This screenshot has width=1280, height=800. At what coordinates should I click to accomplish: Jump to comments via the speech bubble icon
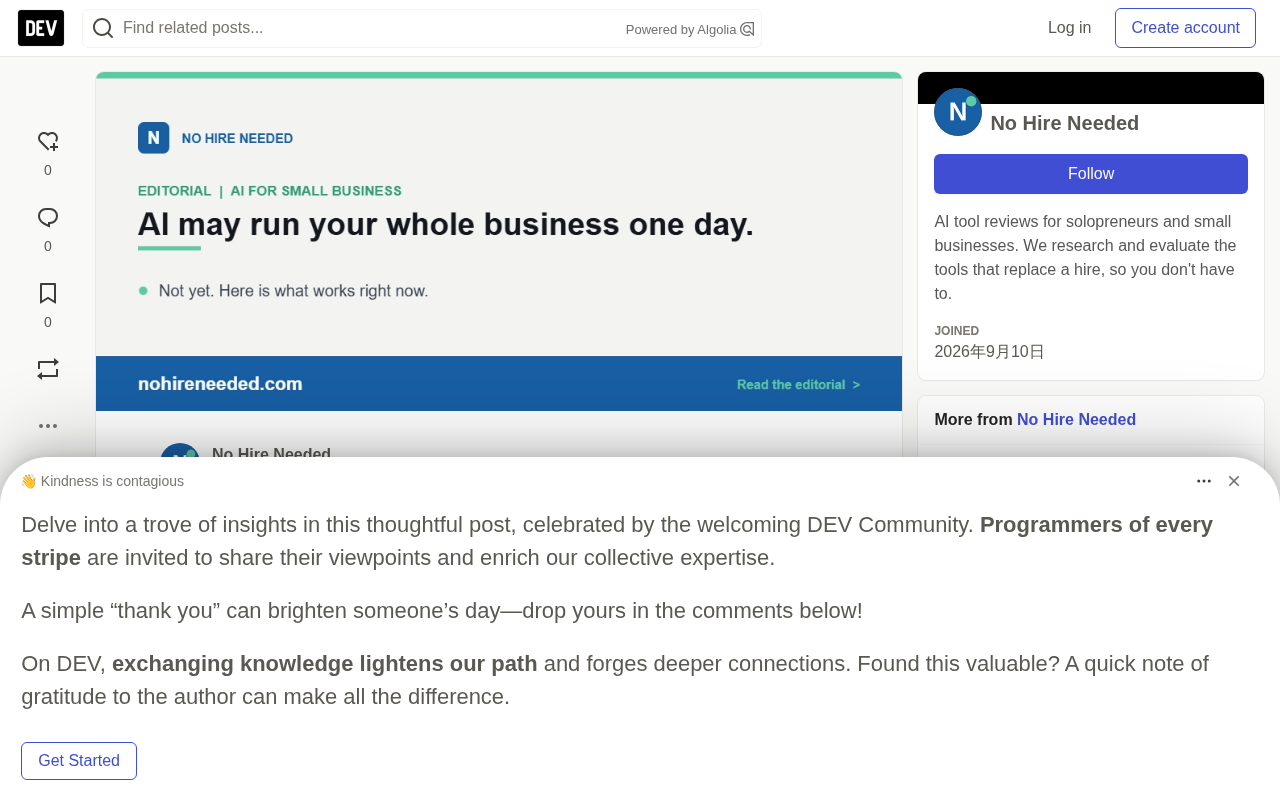point(48,218)
